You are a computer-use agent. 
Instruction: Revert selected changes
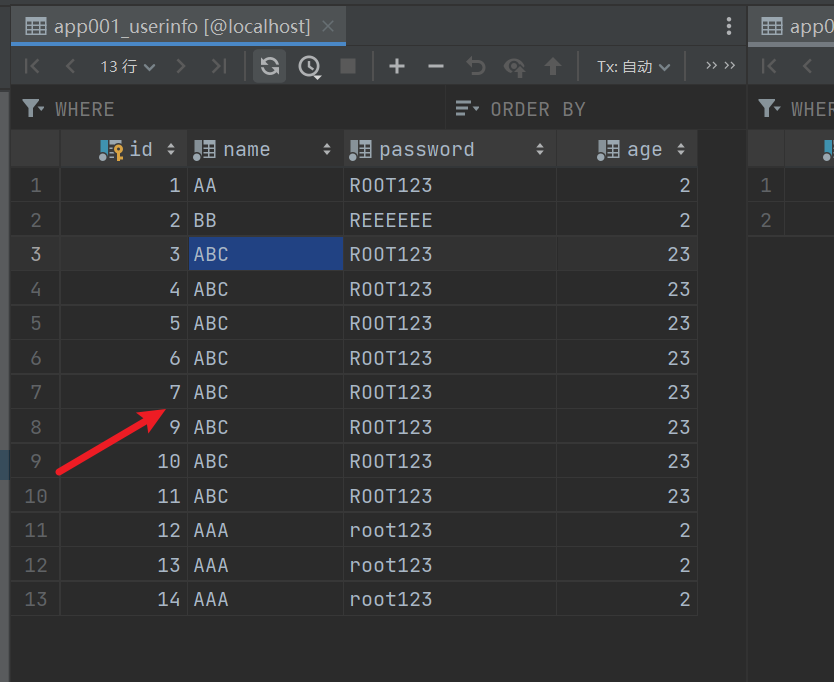pyautogui.click(x=476, y=66)
